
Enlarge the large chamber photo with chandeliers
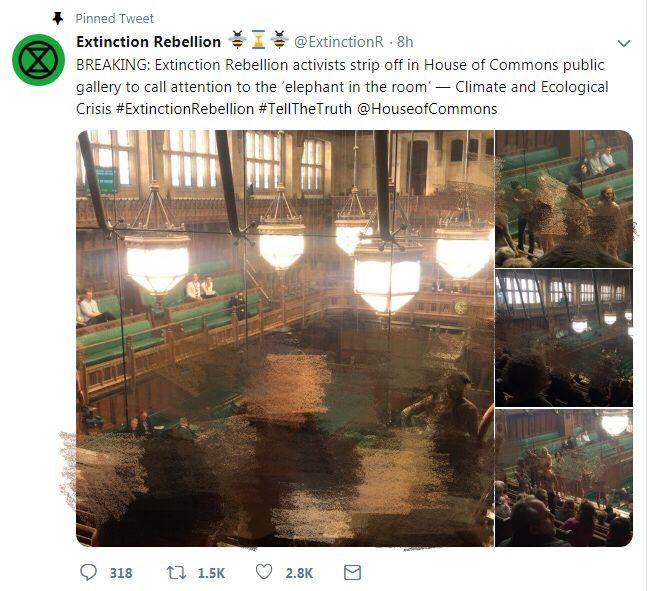click(285, 338)
